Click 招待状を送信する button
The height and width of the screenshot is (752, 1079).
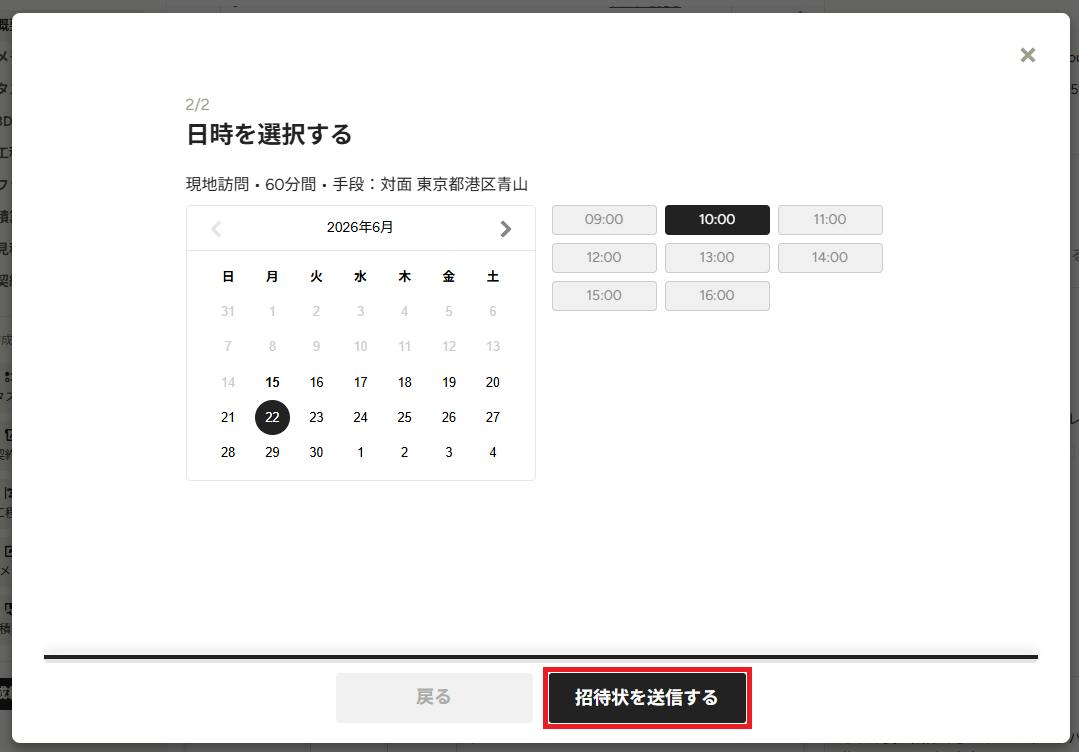point(647,698)
